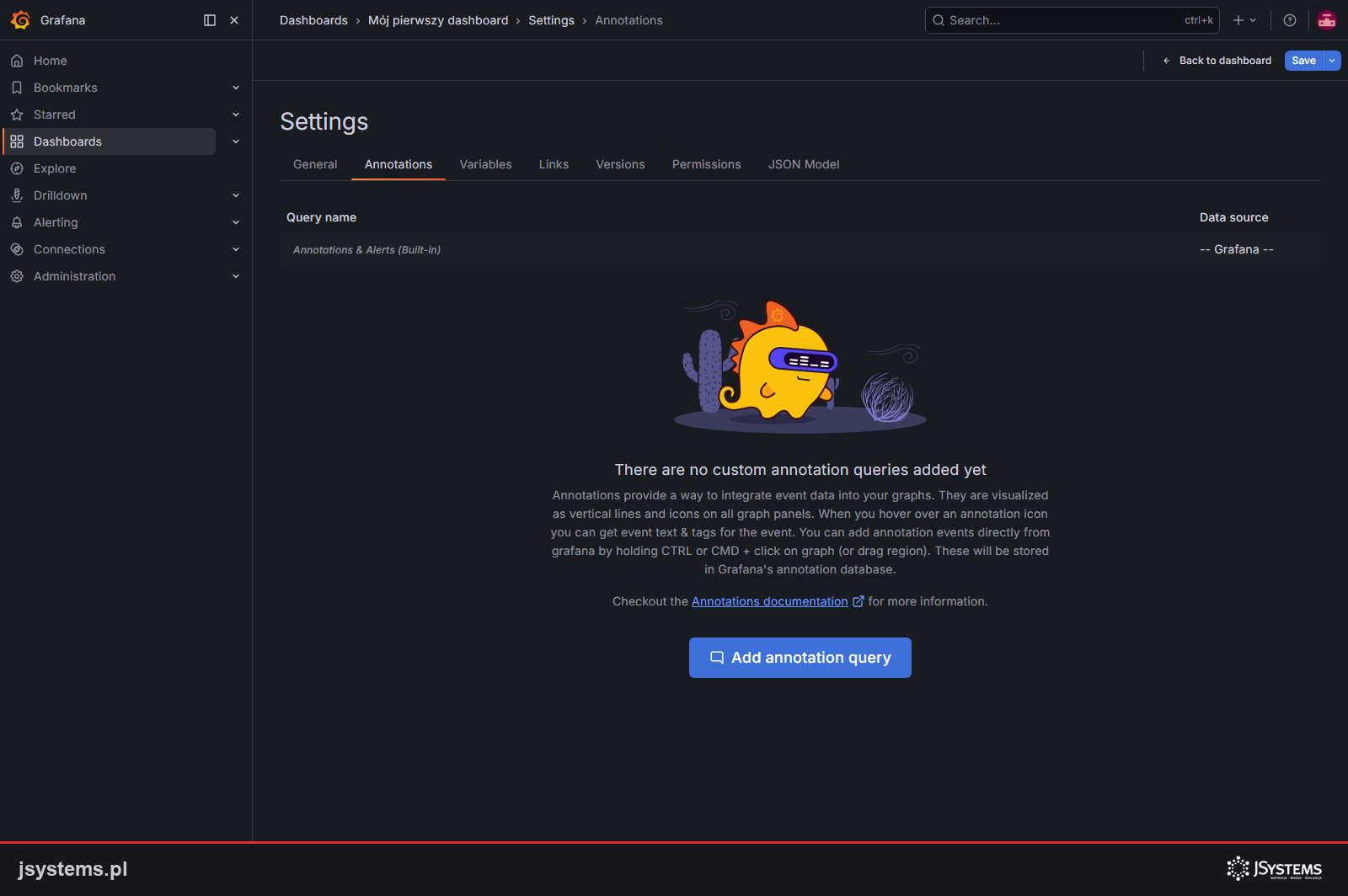Screen dimensions: 1348x896
Task: Click the Mój pierwszy dashboard breadcrumb
Action: pos(438,20)
